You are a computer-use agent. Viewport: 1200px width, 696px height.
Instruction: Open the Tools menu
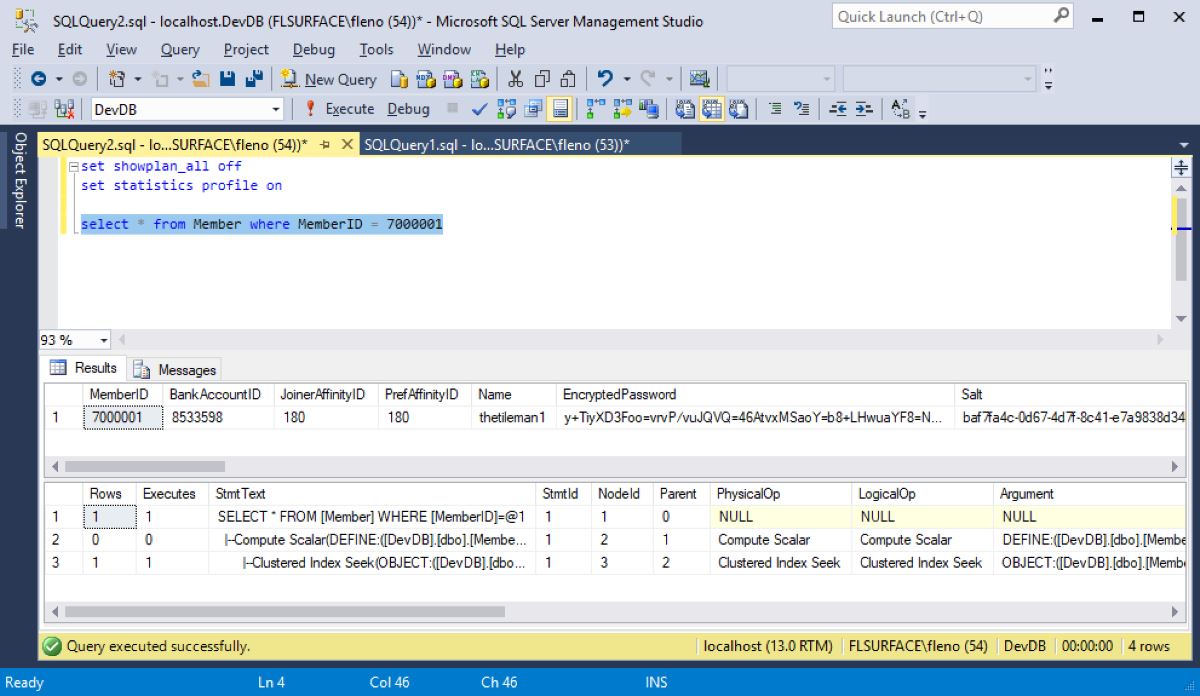coord(376,49)
